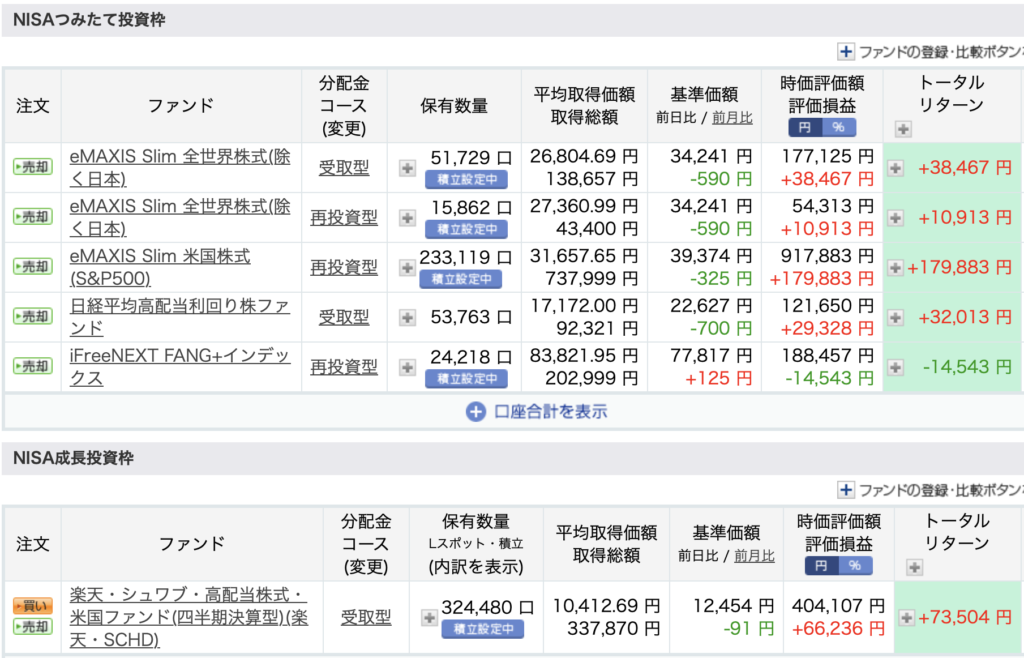This screenshot has height=658, width=1024.
Task: Sort by 前月比 in つみたて table header
Action: coord(732,118)
